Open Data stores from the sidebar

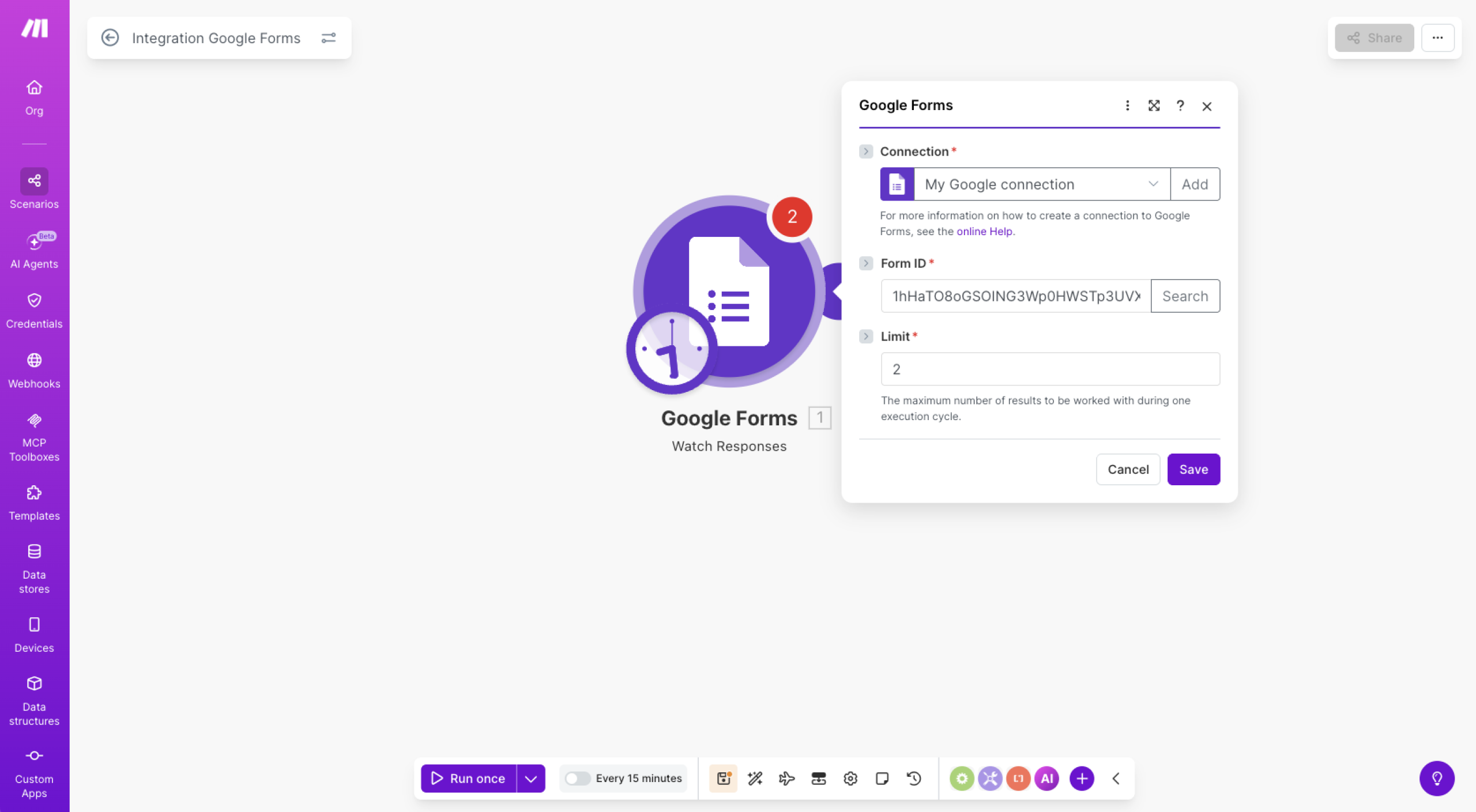(x=34, y=568)
